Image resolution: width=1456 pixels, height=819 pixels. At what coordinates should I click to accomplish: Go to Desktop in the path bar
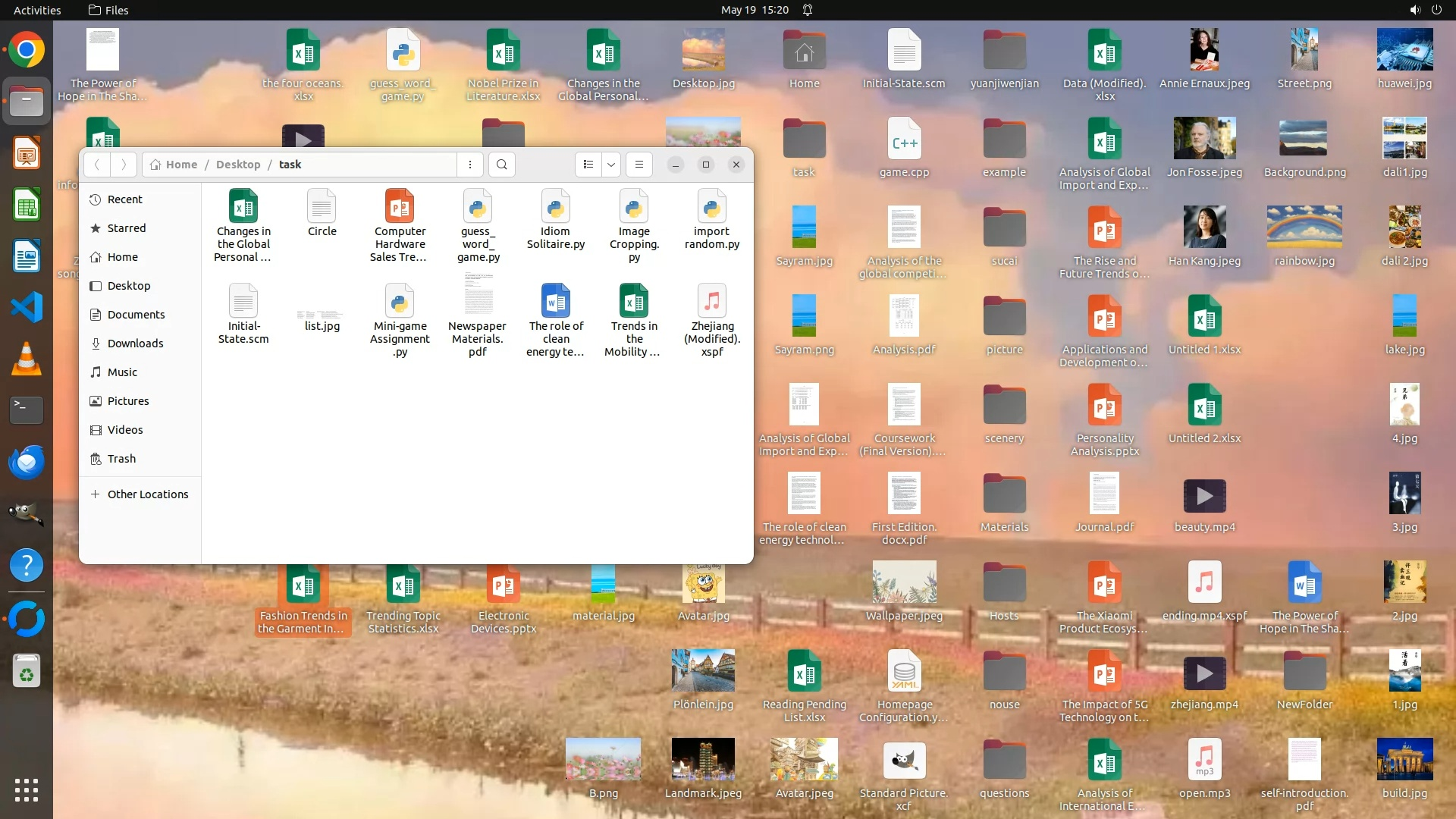coord(237,165)
